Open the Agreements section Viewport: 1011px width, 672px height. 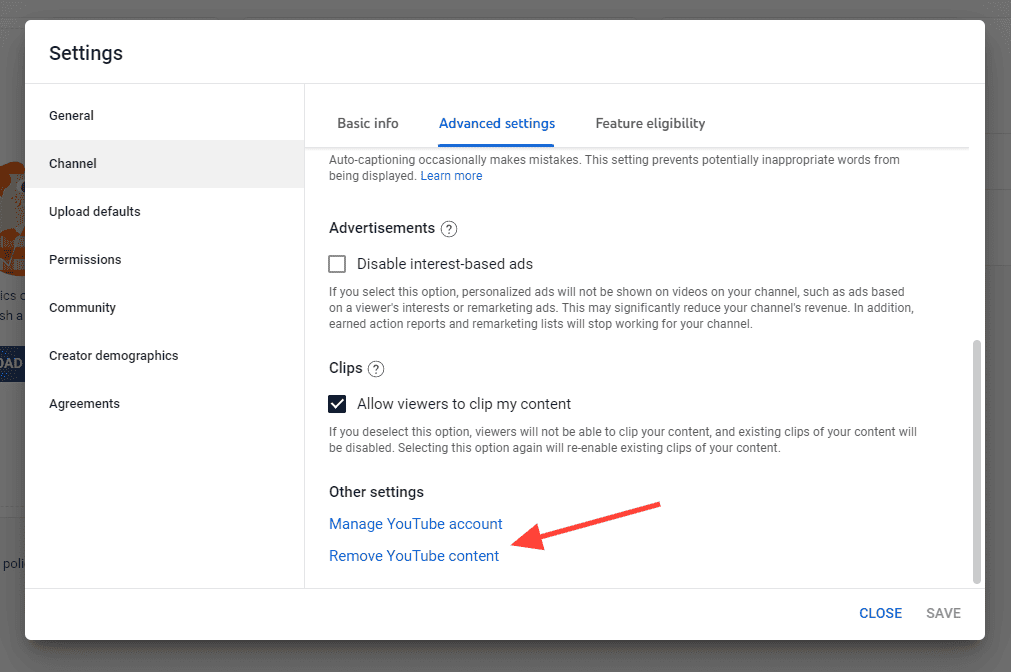click(84, 403)
